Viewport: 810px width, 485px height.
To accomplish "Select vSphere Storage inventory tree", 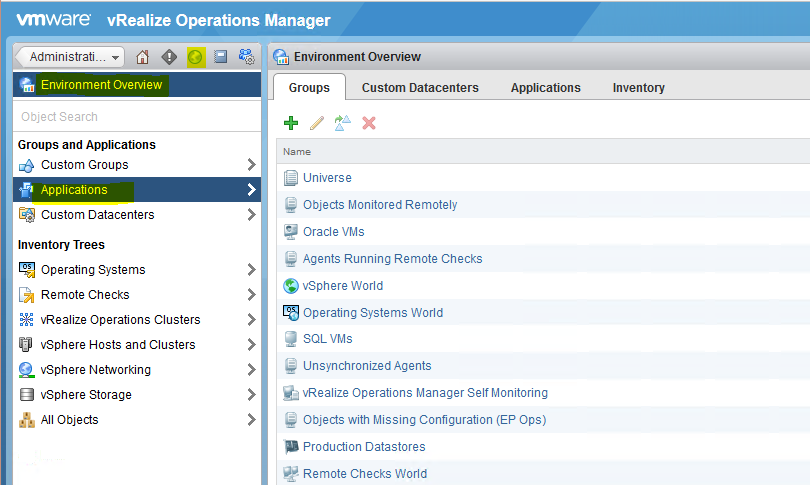I will 86,395.
